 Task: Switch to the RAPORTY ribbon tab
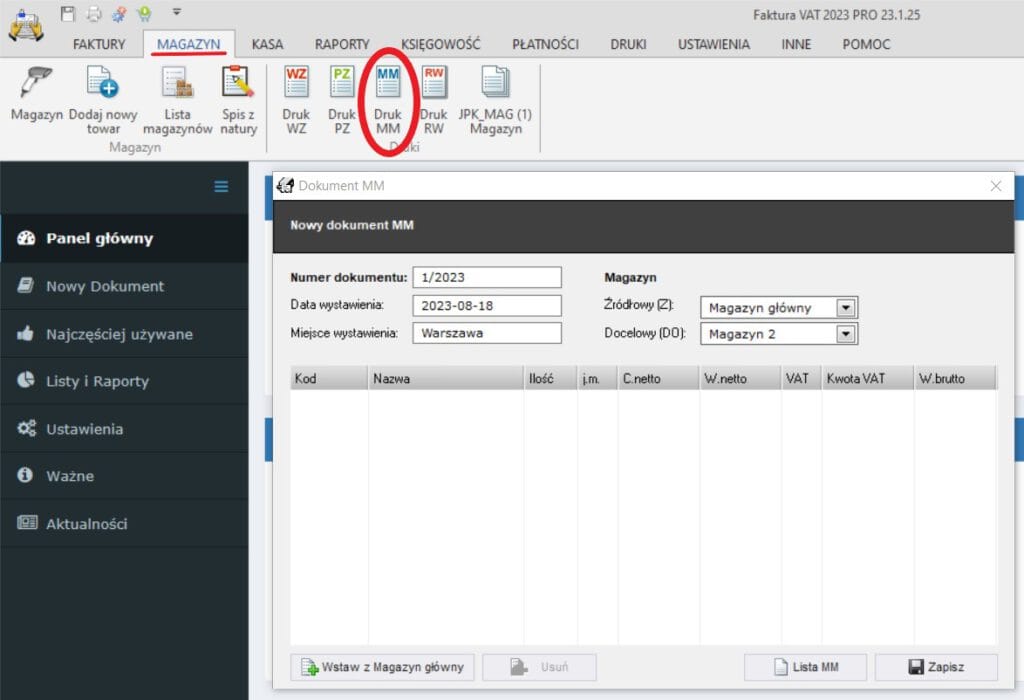point(342,44)
